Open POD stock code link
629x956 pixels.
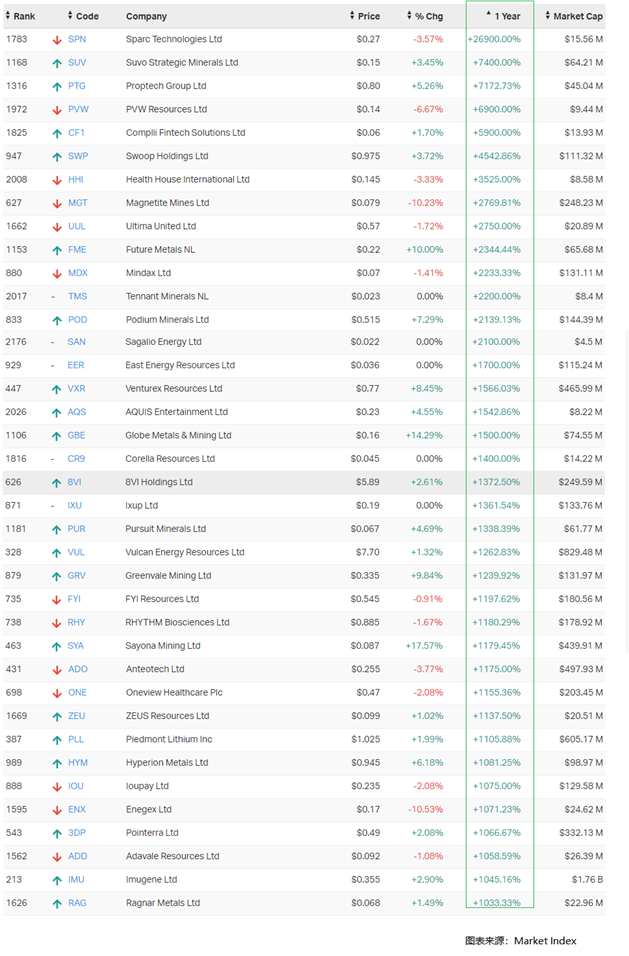pos(77,319)
